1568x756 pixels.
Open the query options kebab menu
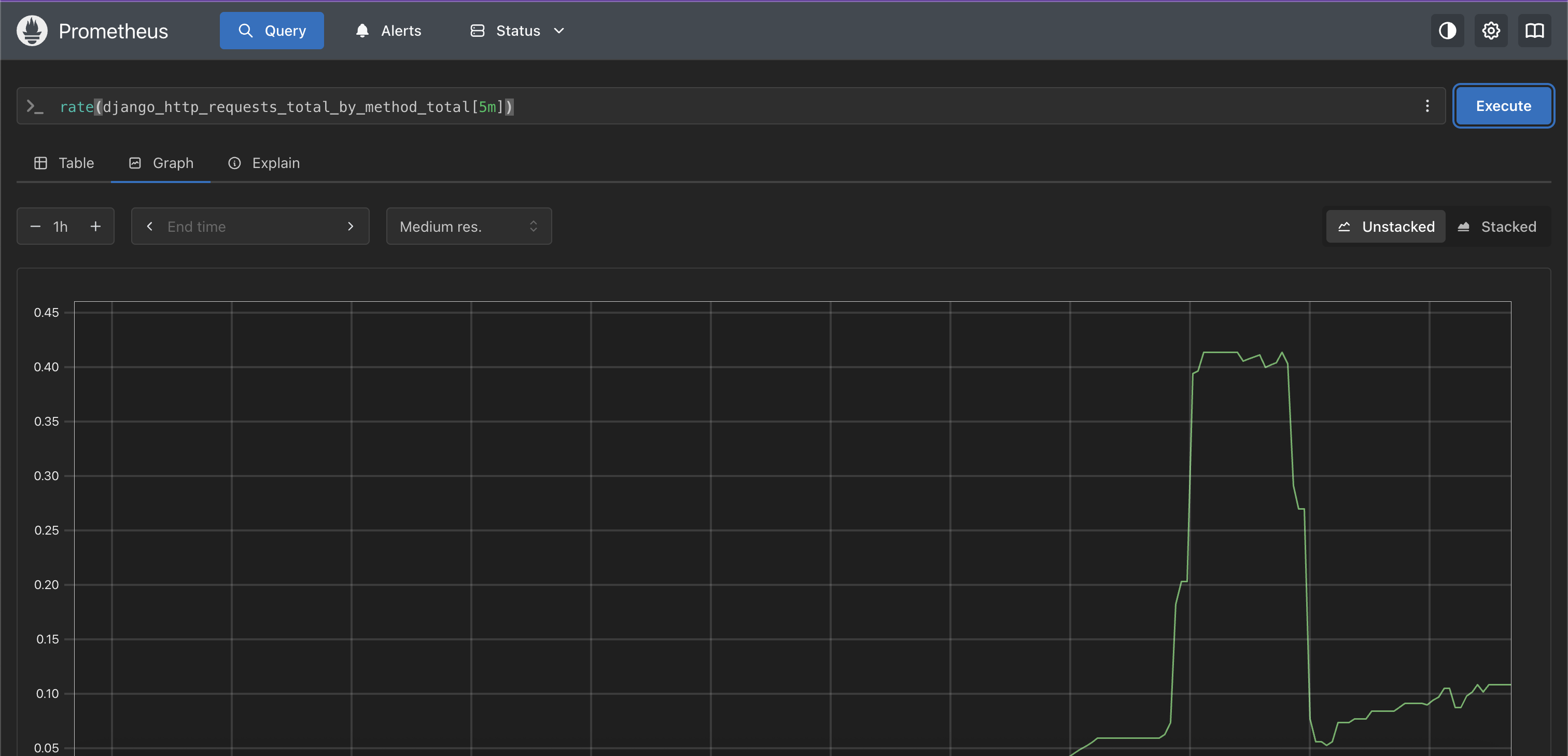point(1428,106)
